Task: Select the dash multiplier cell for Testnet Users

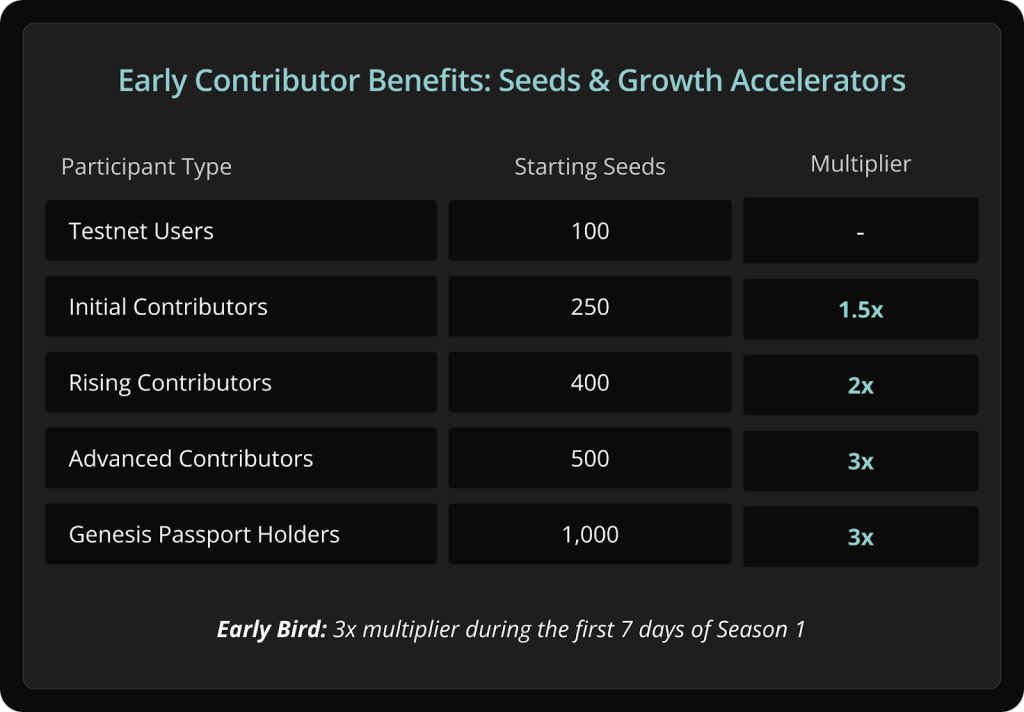Action: [861, 231]
